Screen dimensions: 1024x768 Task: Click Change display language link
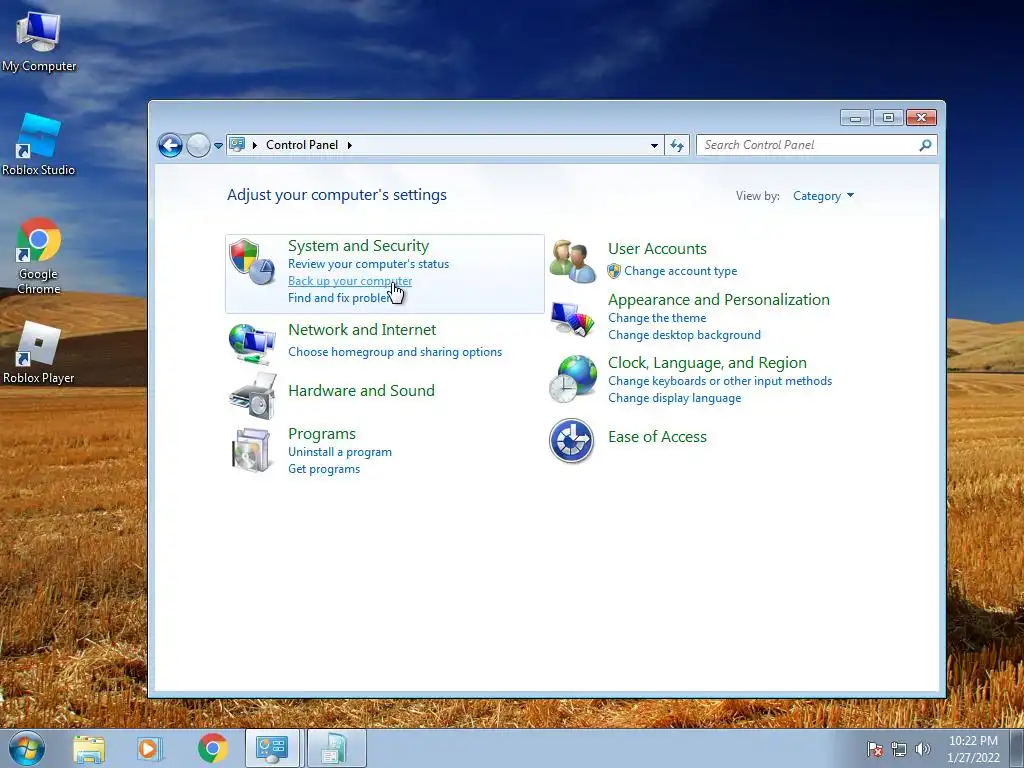[x=675, y=398]
